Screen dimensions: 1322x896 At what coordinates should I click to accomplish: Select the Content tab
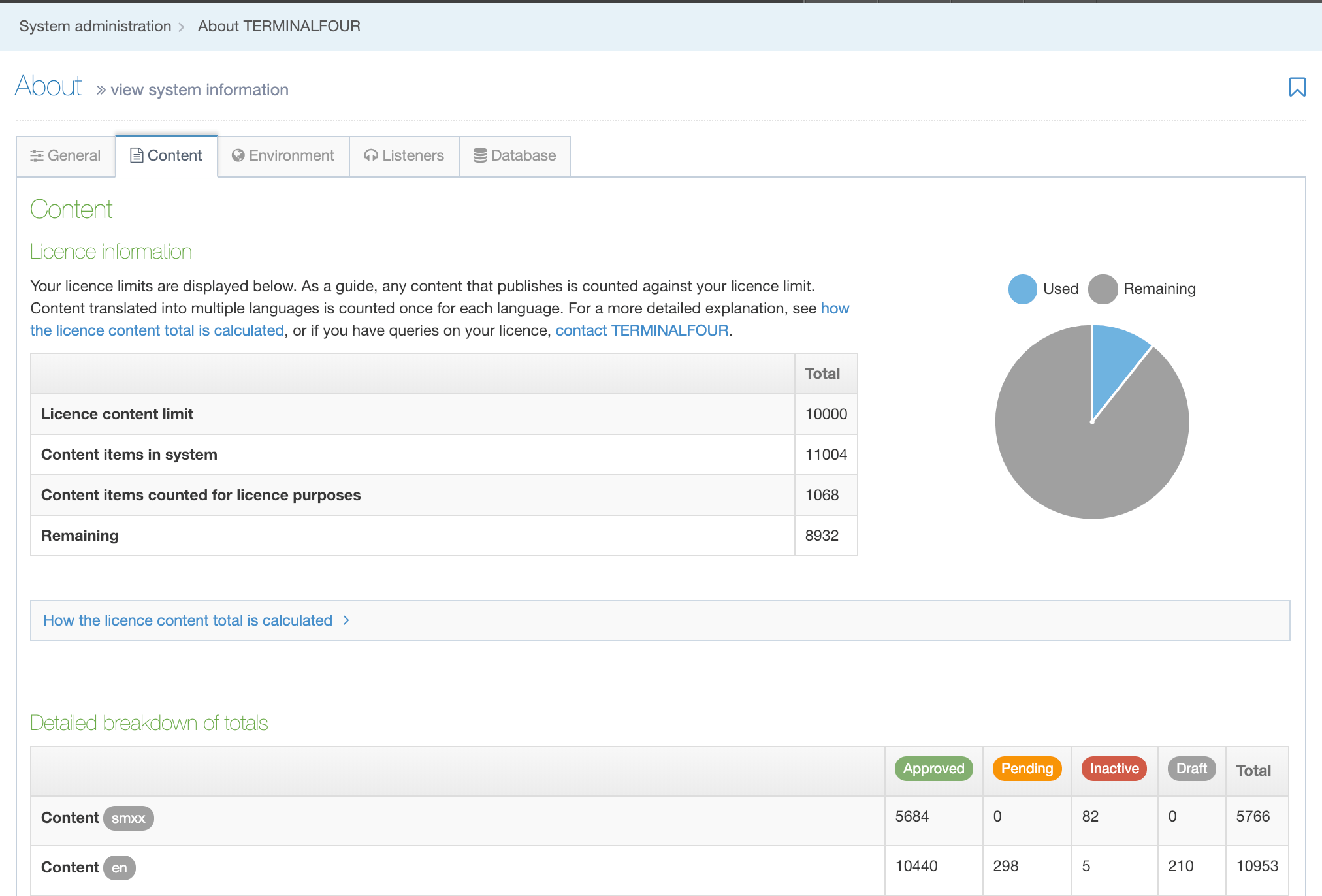[167, 155]
